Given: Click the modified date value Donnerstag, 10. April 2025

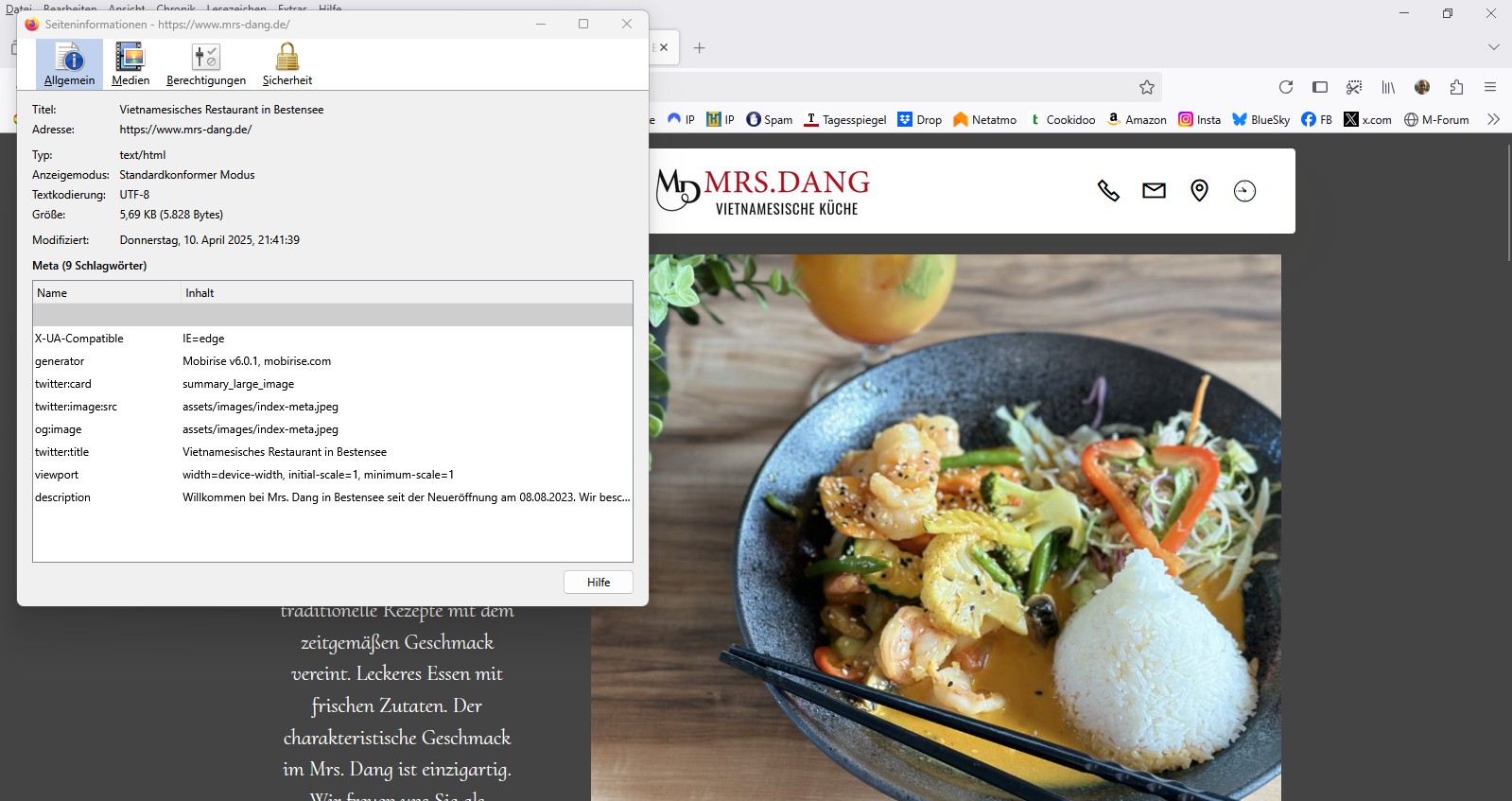Looking at the screenshot, I should pos(210,240).
